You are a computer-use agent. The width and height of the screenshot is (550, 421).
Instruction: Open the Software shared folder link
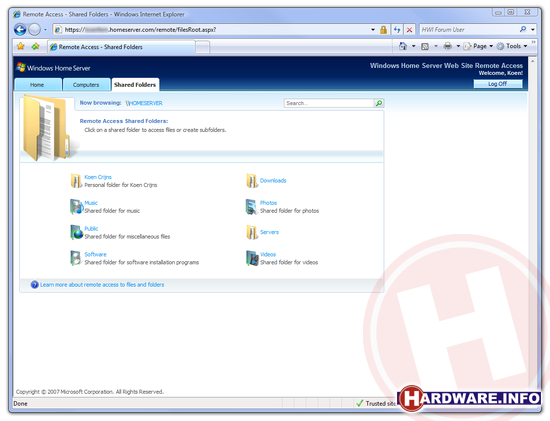(95, 254)
